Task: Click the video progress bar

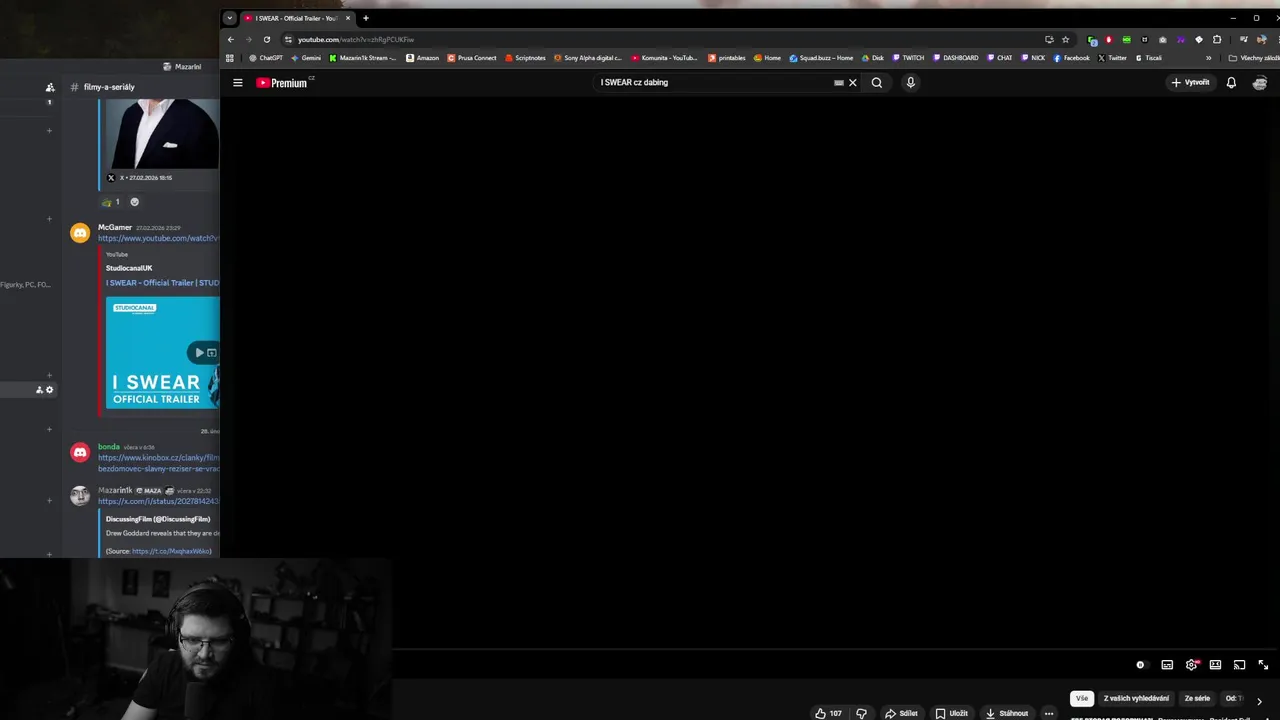Action: pyautogui.click(x=836, y=649)
